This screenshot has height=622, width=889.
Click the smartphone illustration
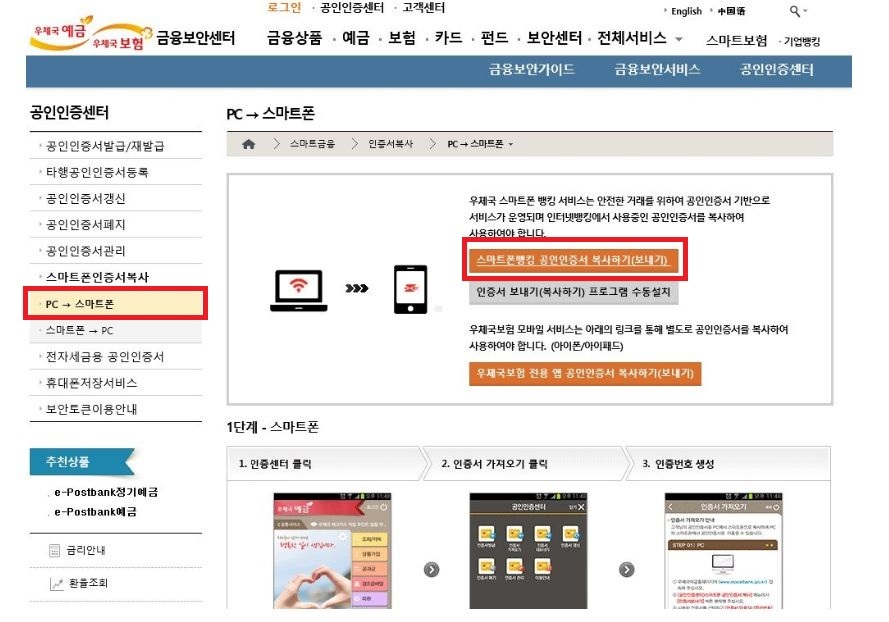pyautogui.click(x=410, y=289)
